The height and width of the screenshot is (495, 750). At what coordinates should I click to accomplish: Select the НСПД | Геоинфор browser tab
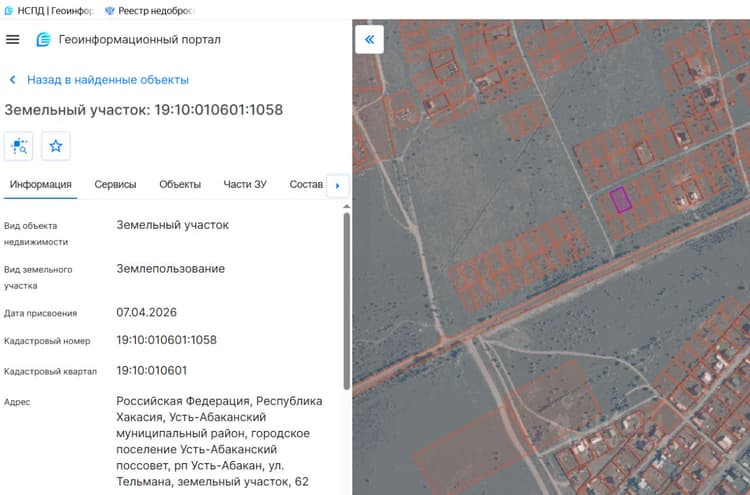49,11
